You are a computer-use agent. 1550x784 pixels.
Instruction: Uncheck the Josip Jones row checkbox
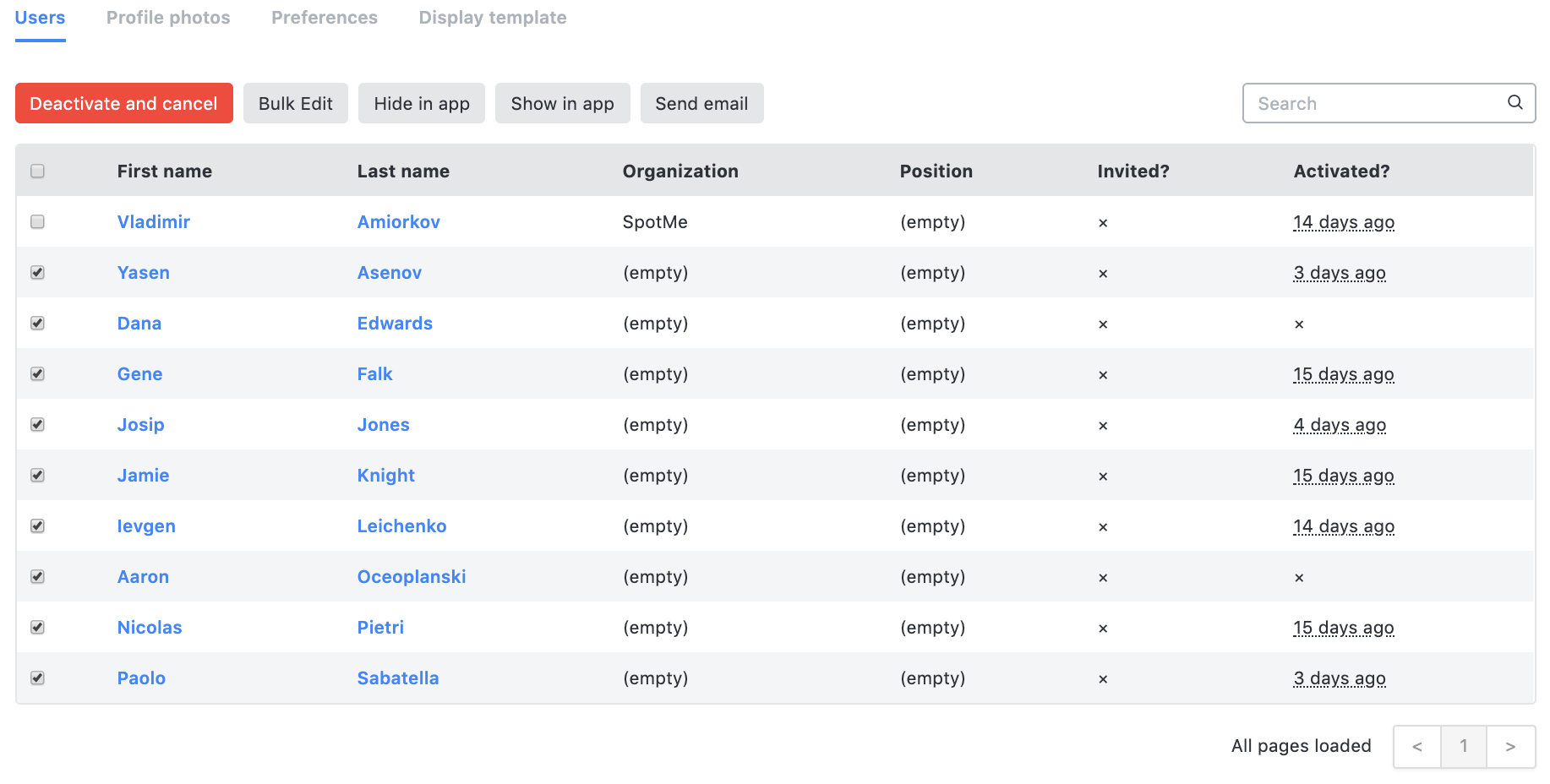(x=37, y=424)
